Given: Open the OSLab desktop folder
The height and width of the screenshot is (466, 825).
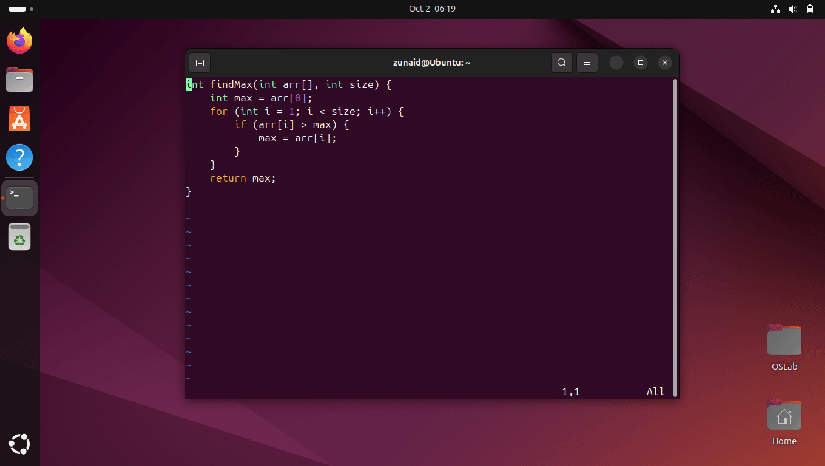Looking at the screenshot, I should 784,347.
